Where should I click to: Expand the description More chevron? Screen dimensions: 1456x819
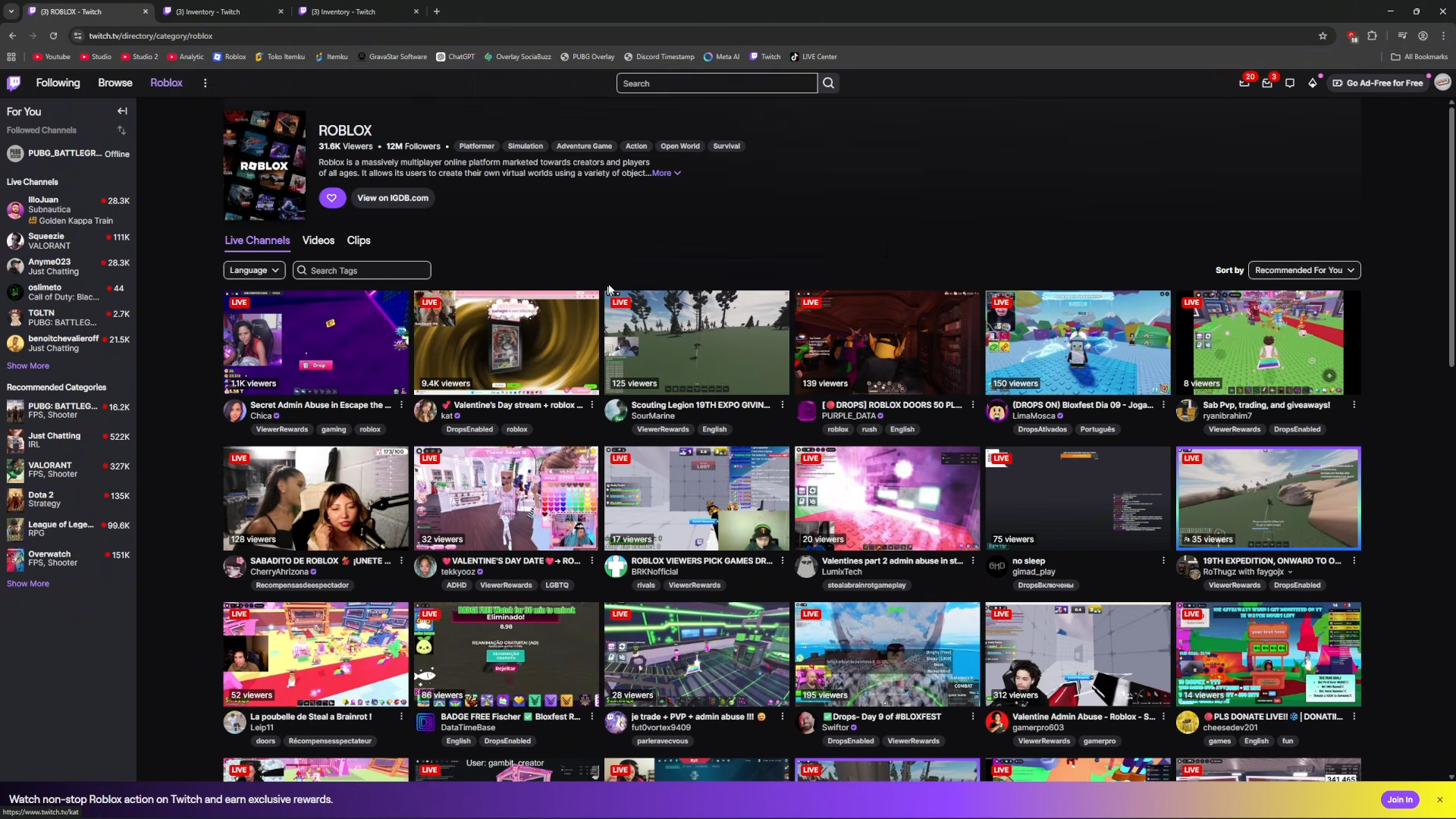point(667,174)
